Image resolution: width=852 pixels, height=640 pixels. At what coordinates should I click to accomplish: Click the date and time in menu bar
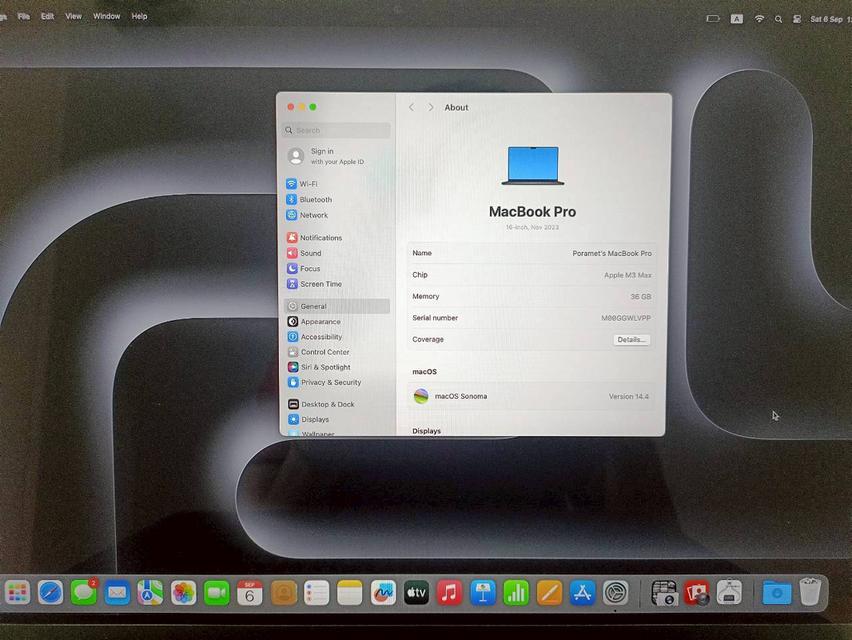point(830,19)
